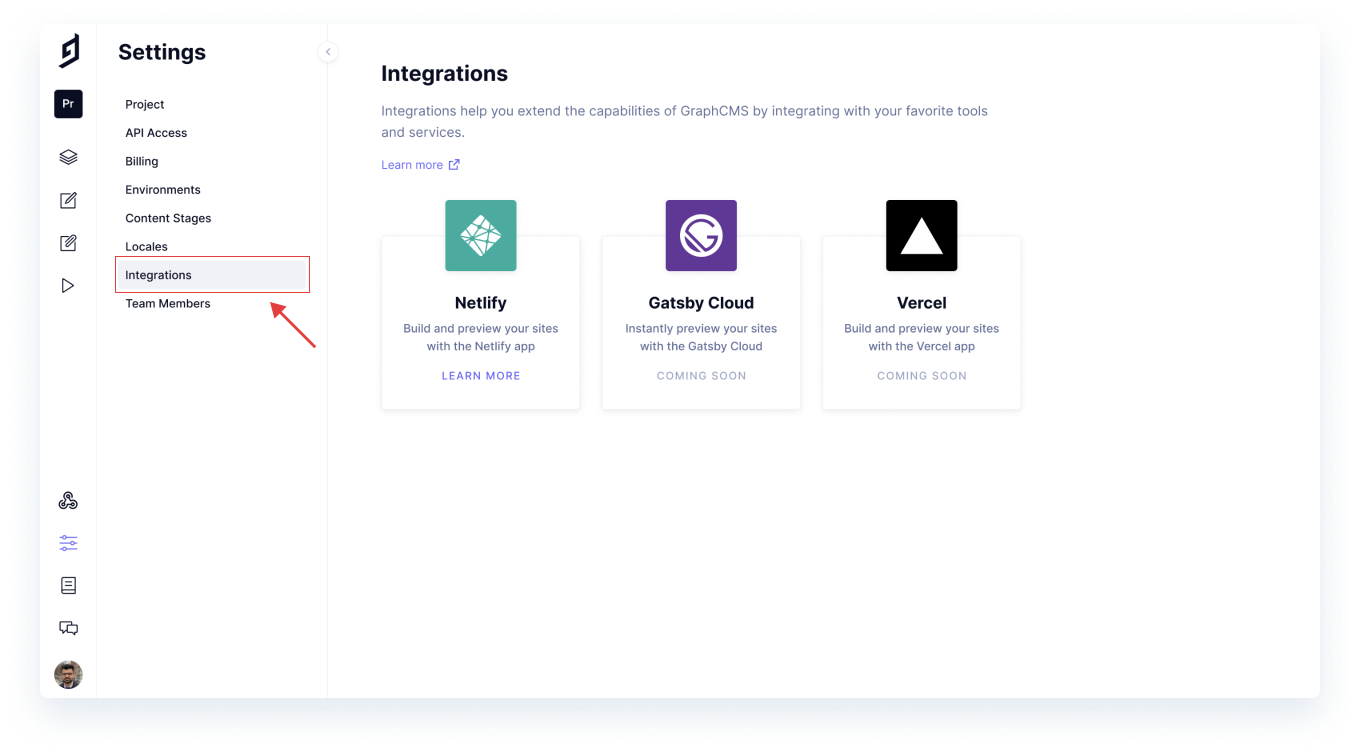Open the API Playground play icon

pos(68,286)
